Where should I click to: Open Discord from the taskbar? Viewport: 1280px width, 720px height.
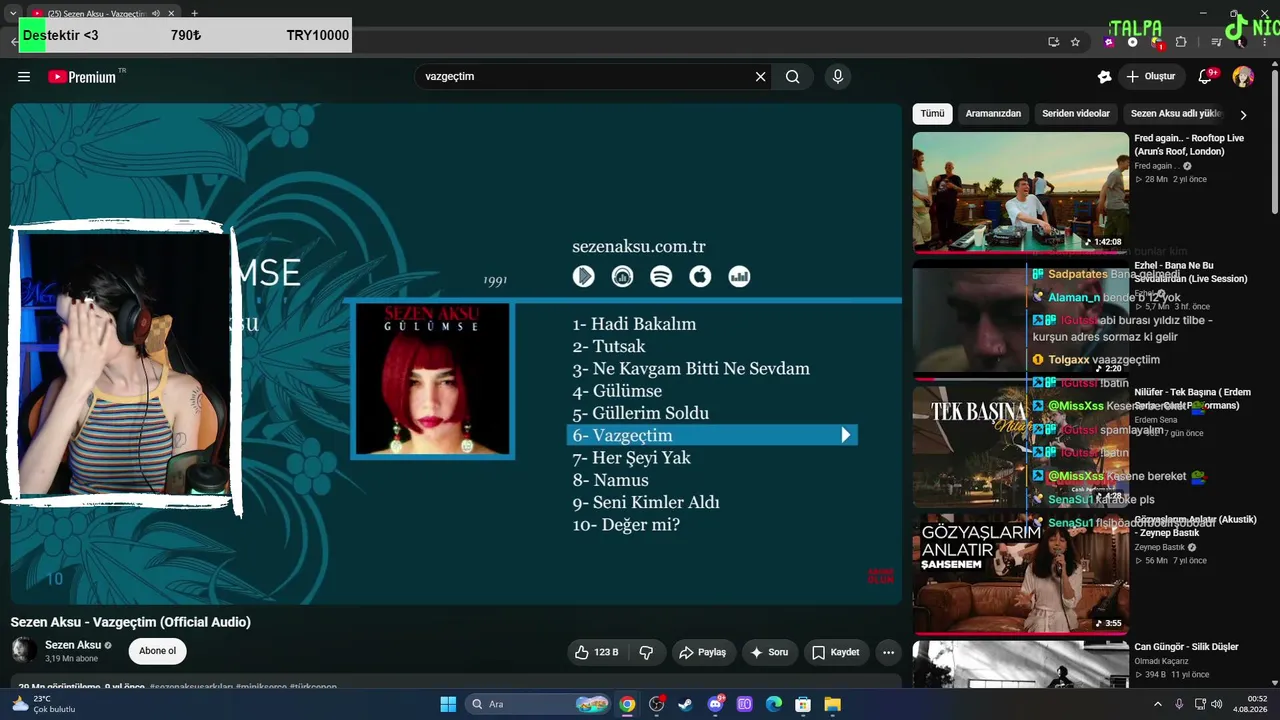(x=715, y=704)
